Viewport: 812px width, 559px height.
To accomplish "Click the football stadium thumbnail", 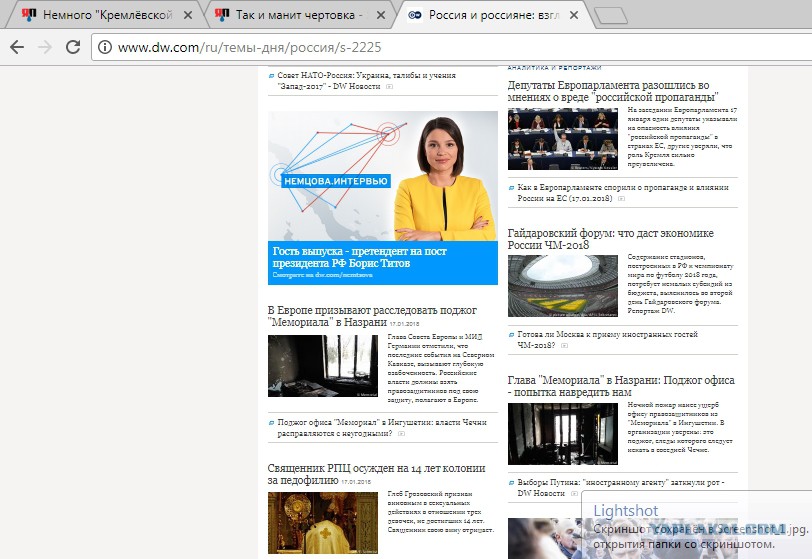I will point(562,286).
